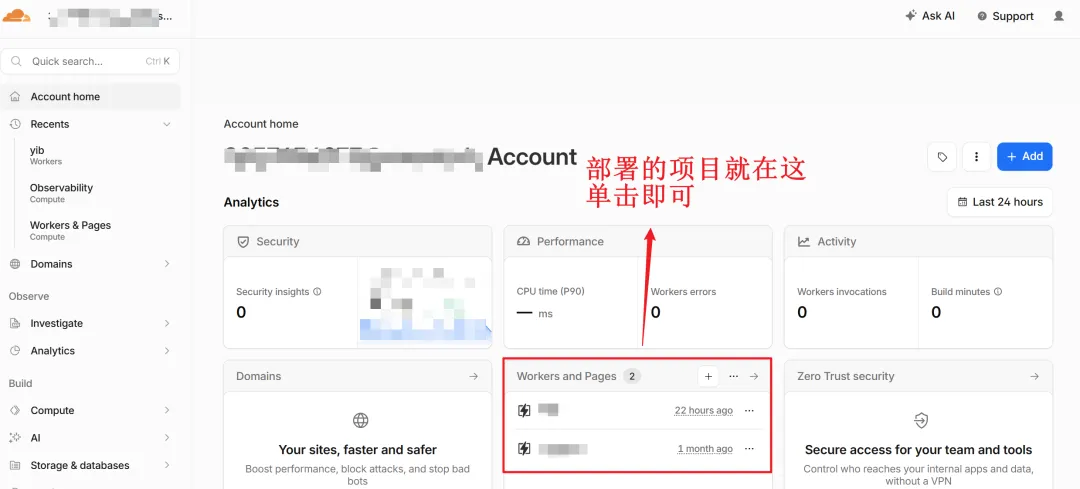Open recent Workers & Pages item
Image resolution: width=1080 pixels, height=489 pixels.
[70, 230]
